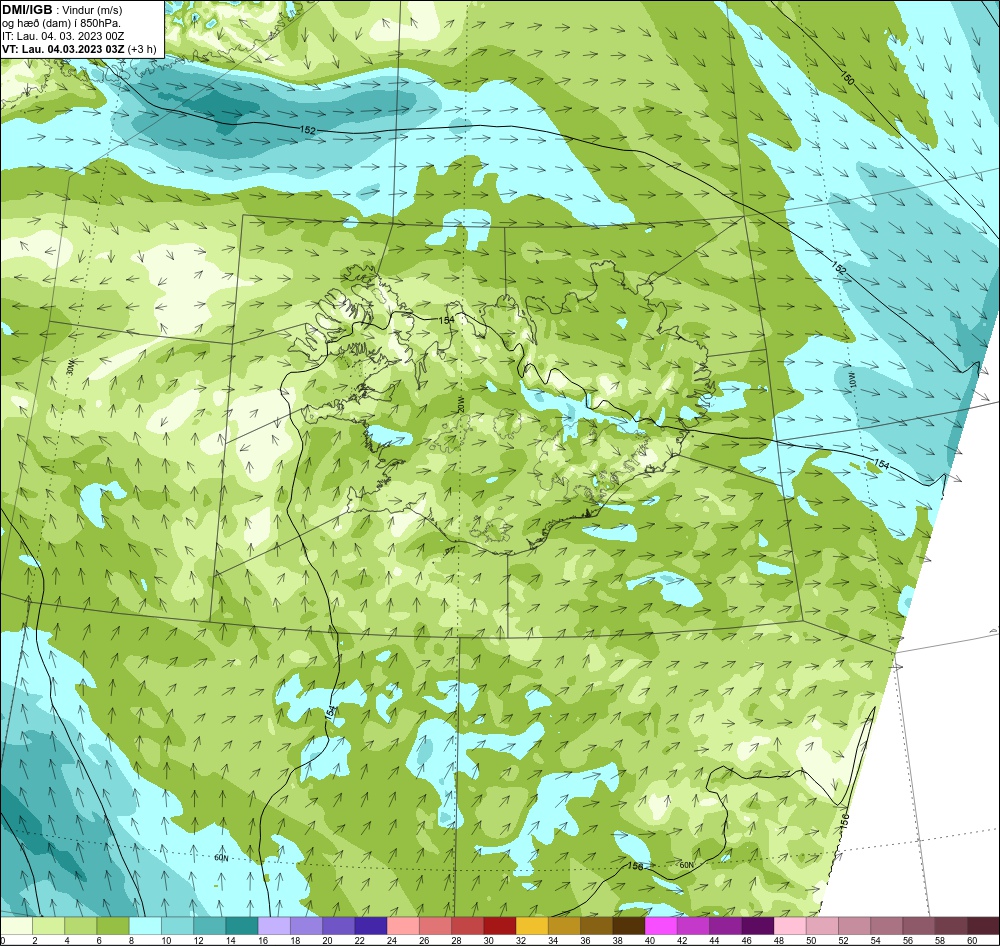Choose the dark brown 38–40 m/s legend swatch
Screen dimensions: 1000x946
click(629, 926)
